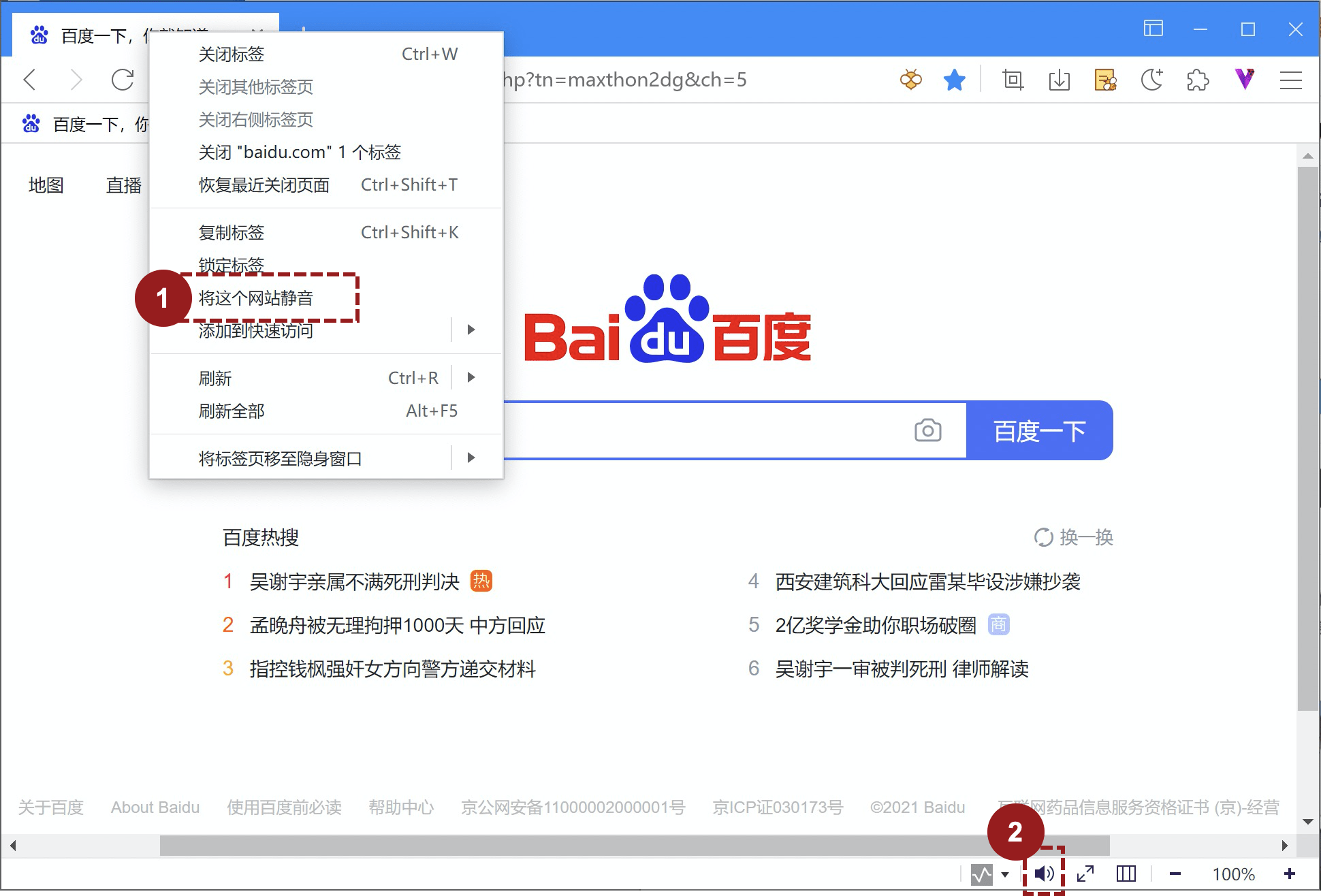The width and height of the screenshot is (1321, 896).
Task: Click the horizontal scrollbar thumb
Action: click(635, 846)
